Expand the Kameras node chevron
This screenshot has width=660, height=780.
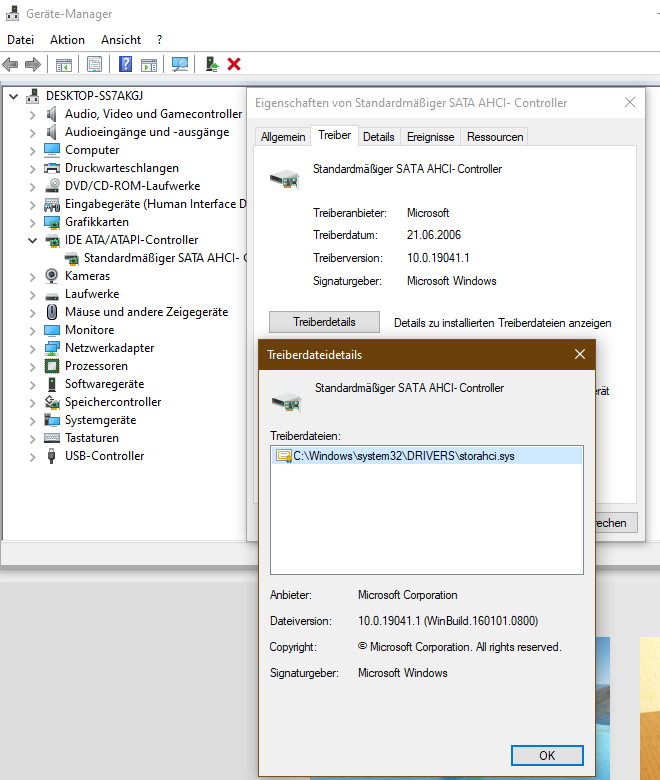click(32, 277)
